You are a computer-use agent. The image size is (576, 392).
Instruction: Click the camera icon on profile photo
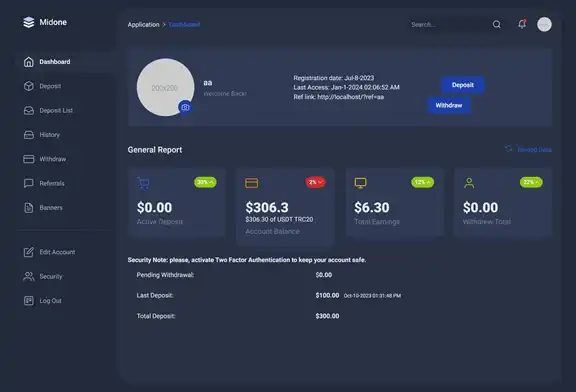pyautogui.click(x=185, y=107)
